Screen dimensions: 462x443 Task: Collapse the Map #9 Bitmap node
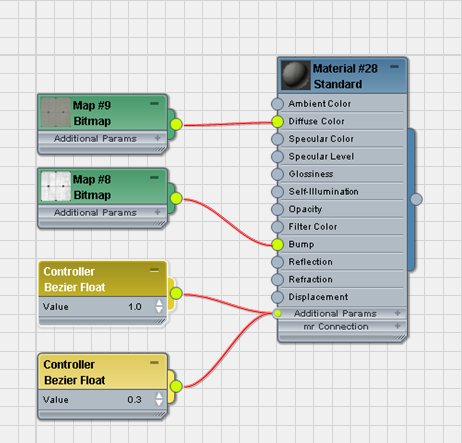(x=154, y=104)
